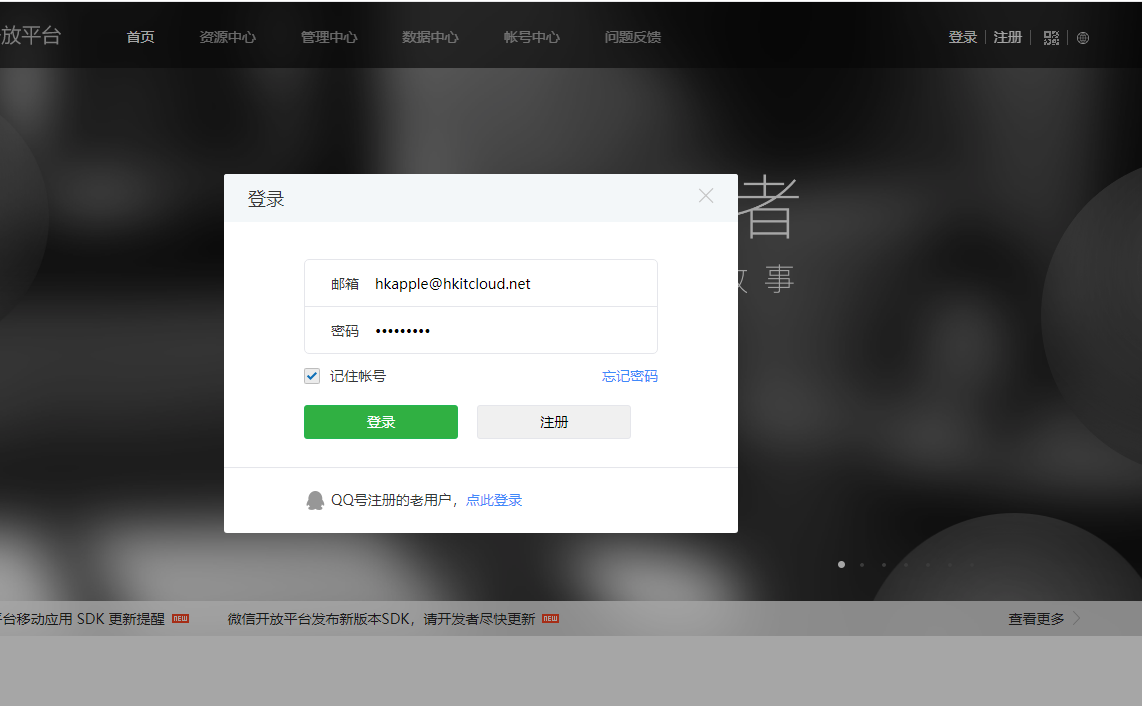Select the second carousel dot indicator
Screen dimensions: 1142x706
click(x=862, y=565)
